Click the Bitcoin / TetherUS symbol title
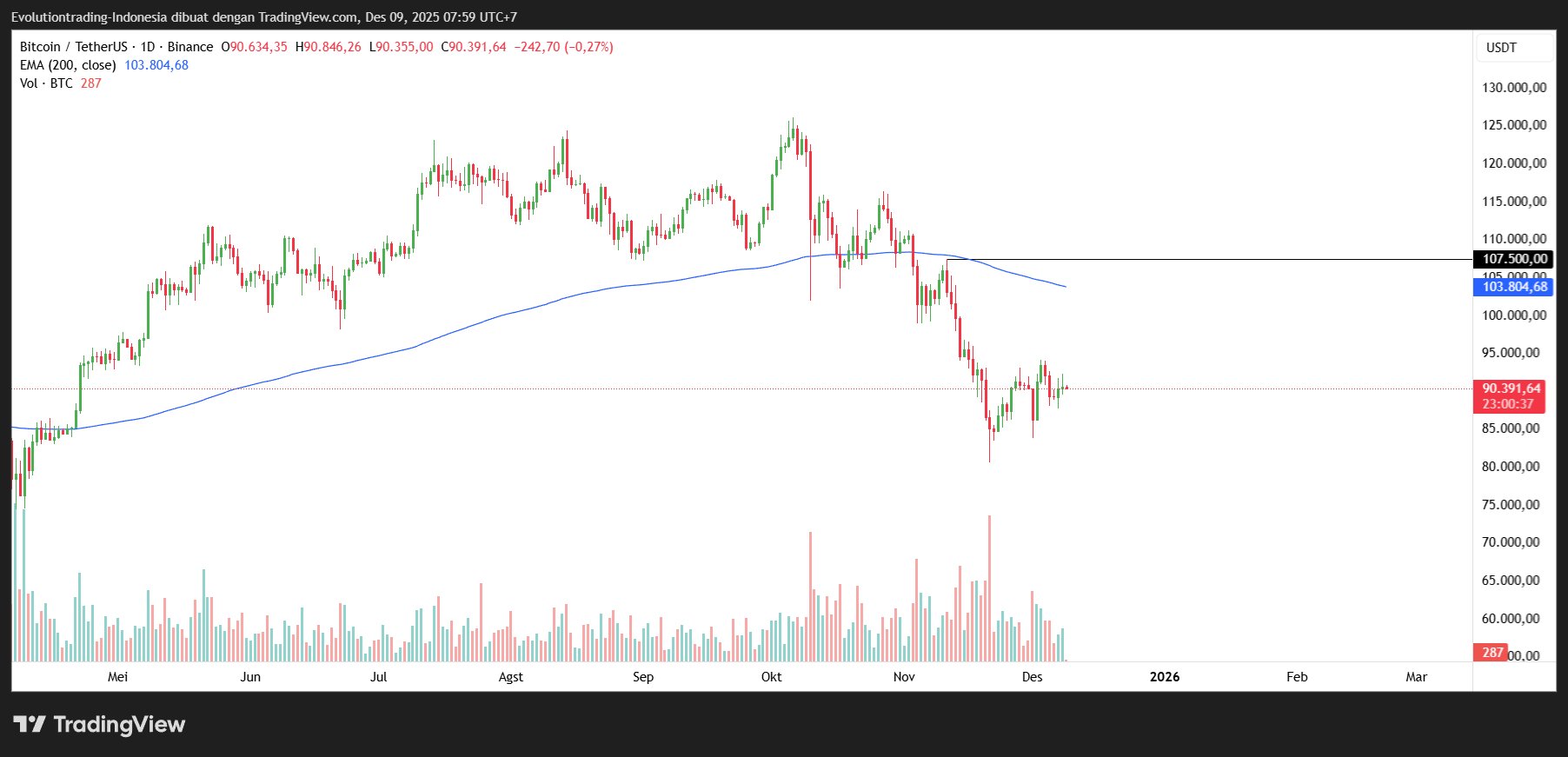This screenshot has width=1568, height=757. click(73, 47)
